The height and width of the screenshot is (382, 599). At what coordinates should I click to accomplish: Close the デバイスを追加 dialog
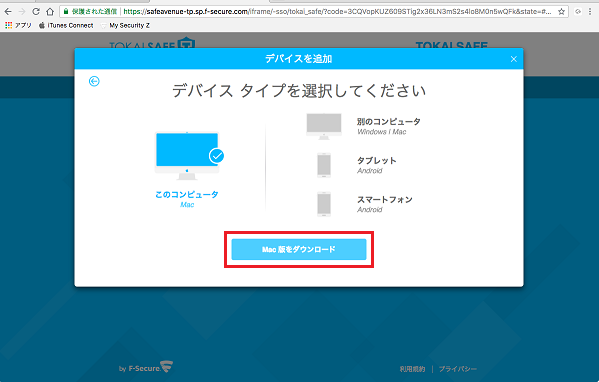pos(514,59)
